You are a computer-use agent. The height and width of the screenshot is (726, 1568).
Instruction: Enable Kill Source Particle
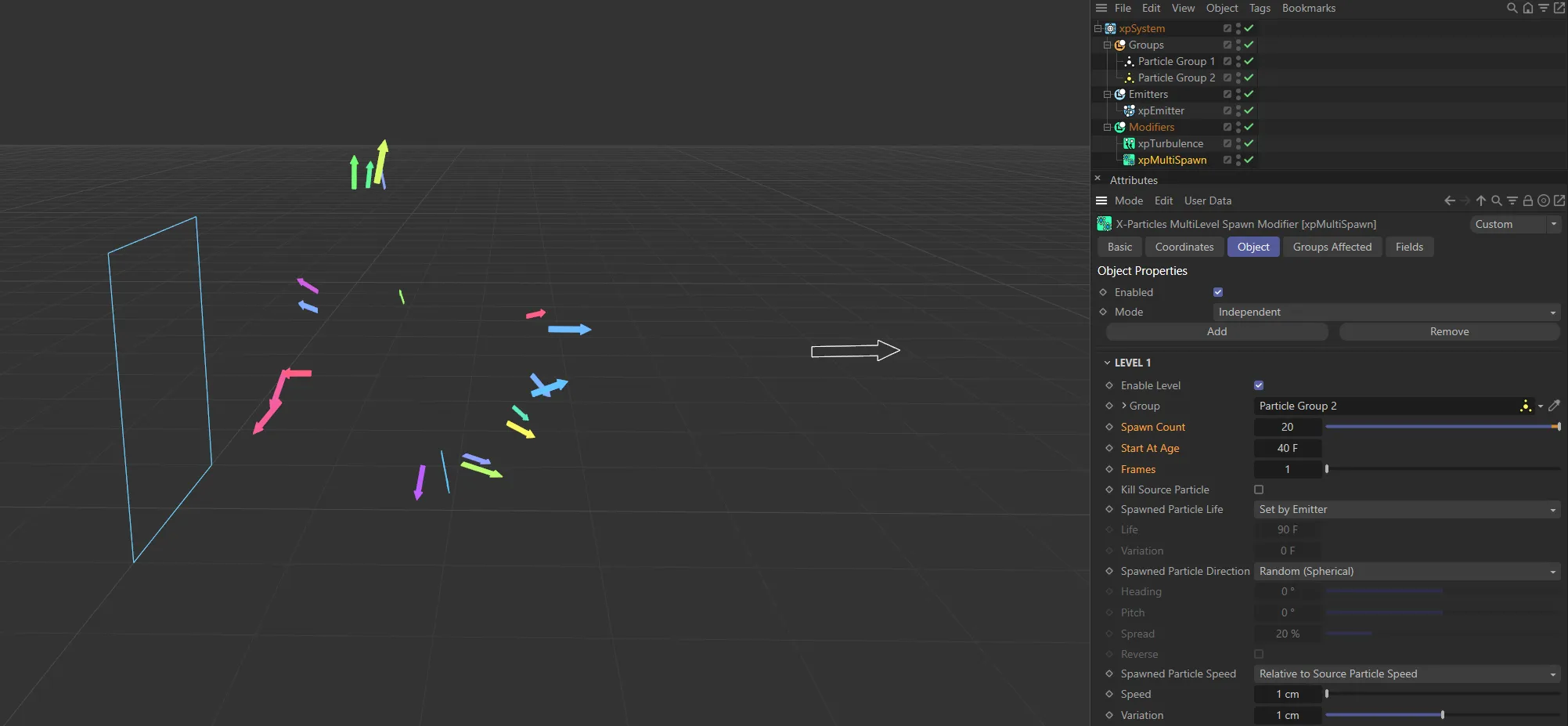click(1259, 489)
